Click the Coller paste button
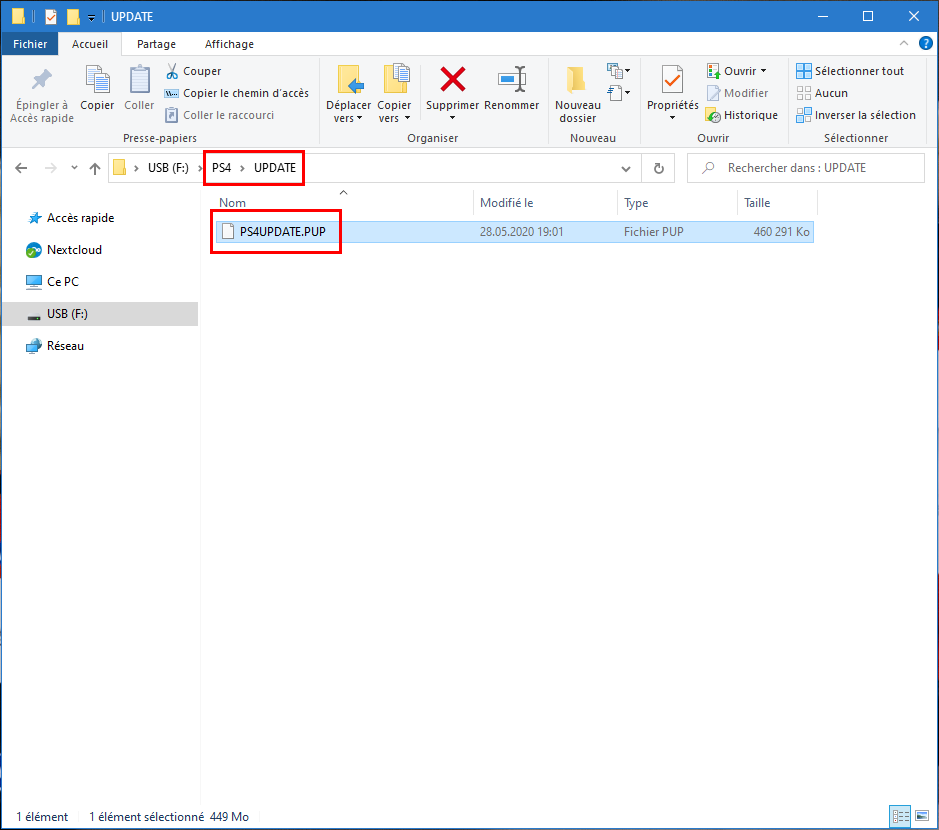Image resolution: width=939 pixels, height=830 pixels. click(x=139, y=88)
